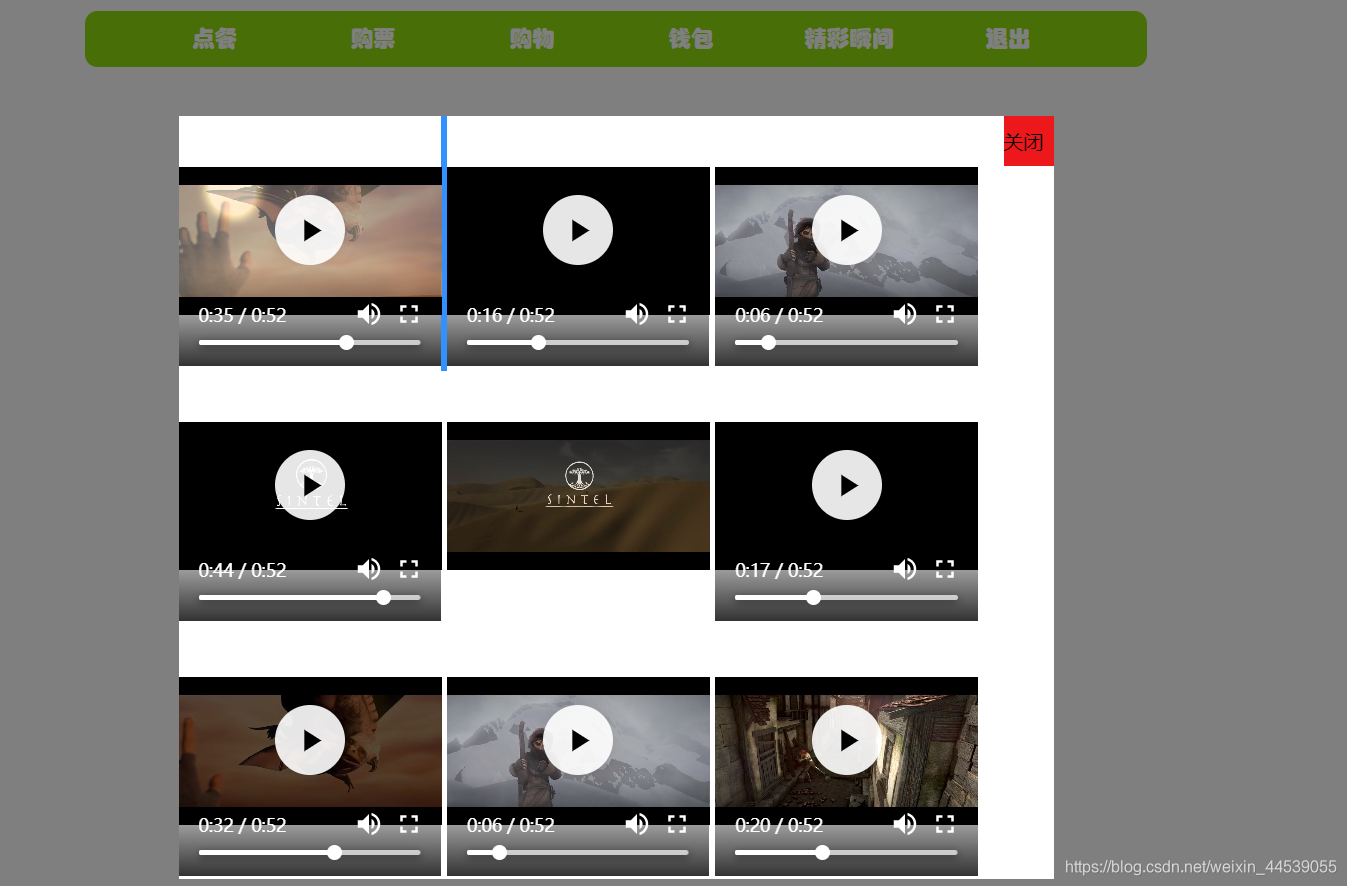The height and width of the screenshot is (886, 1347).
Task: Play the video showing 0:16 / 0:52
Action: [578, 230]
